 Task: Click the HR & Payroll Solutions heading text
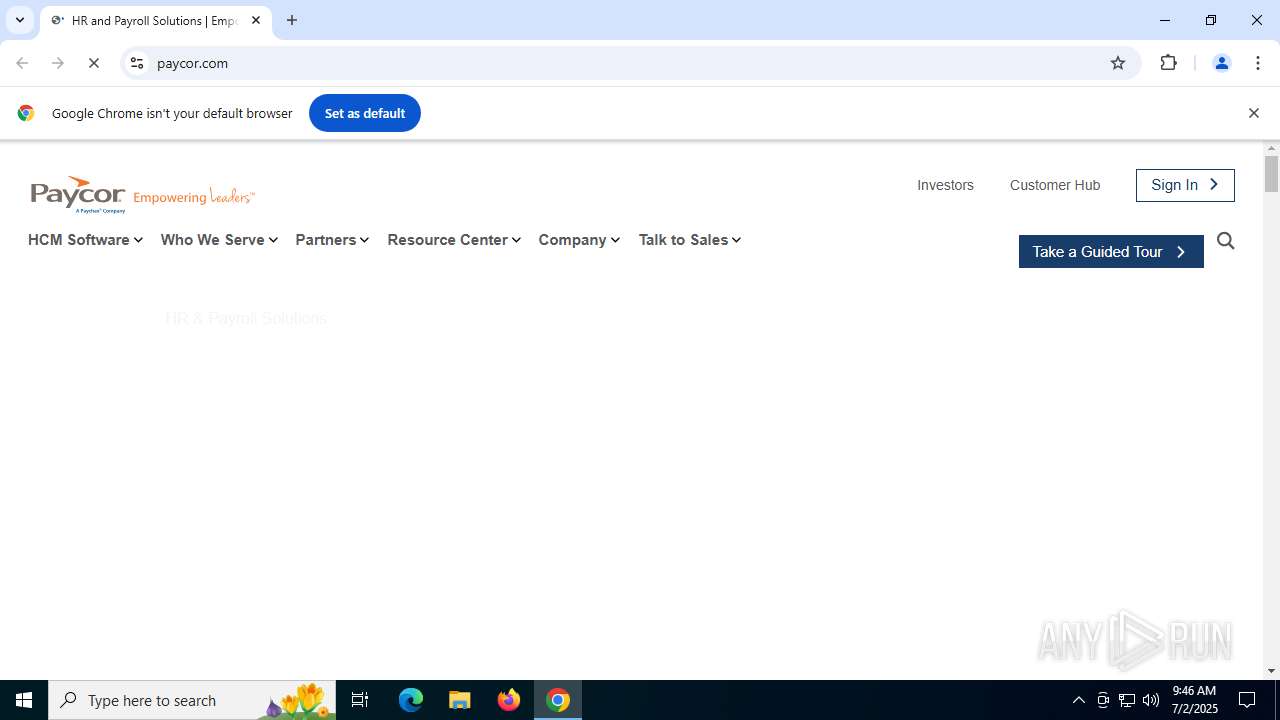pyautogui.click(x=246, y=318)
